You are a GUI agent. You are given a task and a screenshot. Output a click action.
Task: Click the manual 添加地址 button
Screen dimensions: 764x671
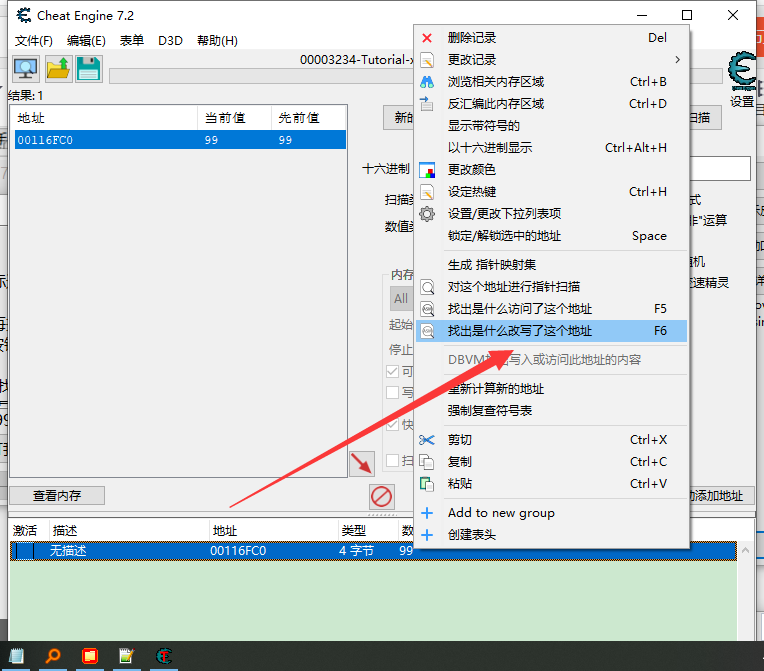point(722,496)
